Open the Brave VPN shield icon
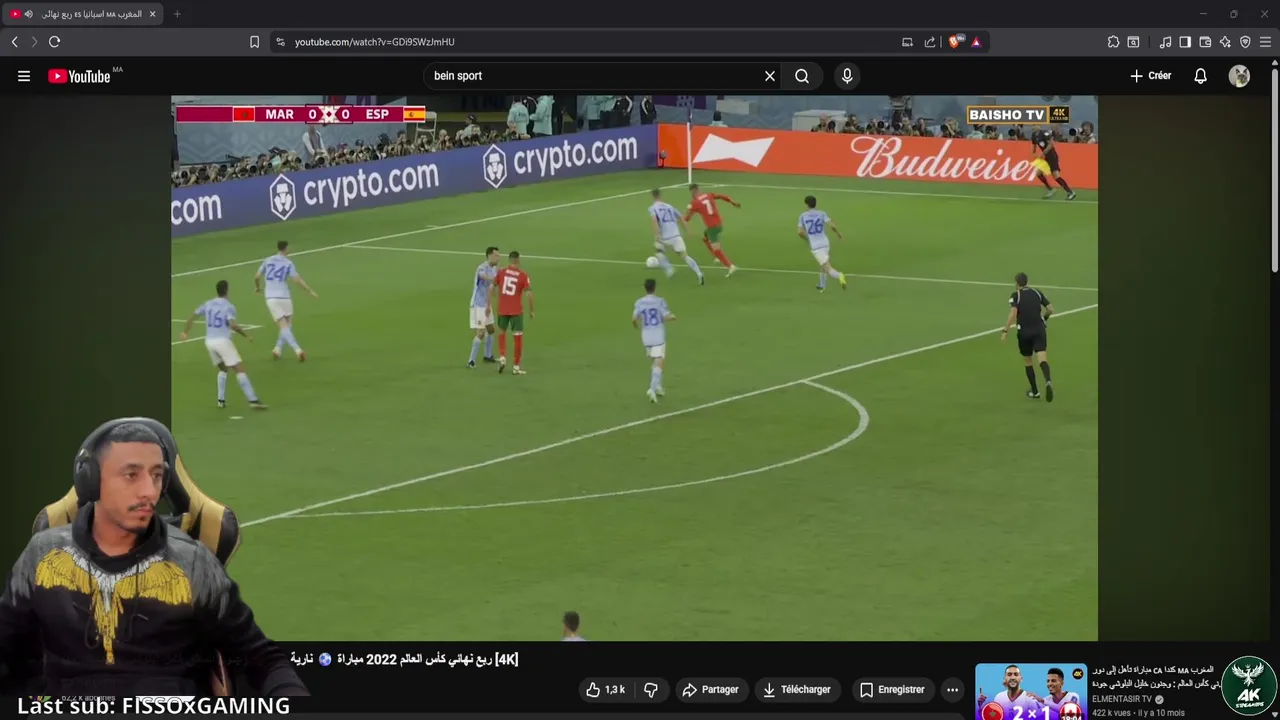 [x=1245, y=42]
